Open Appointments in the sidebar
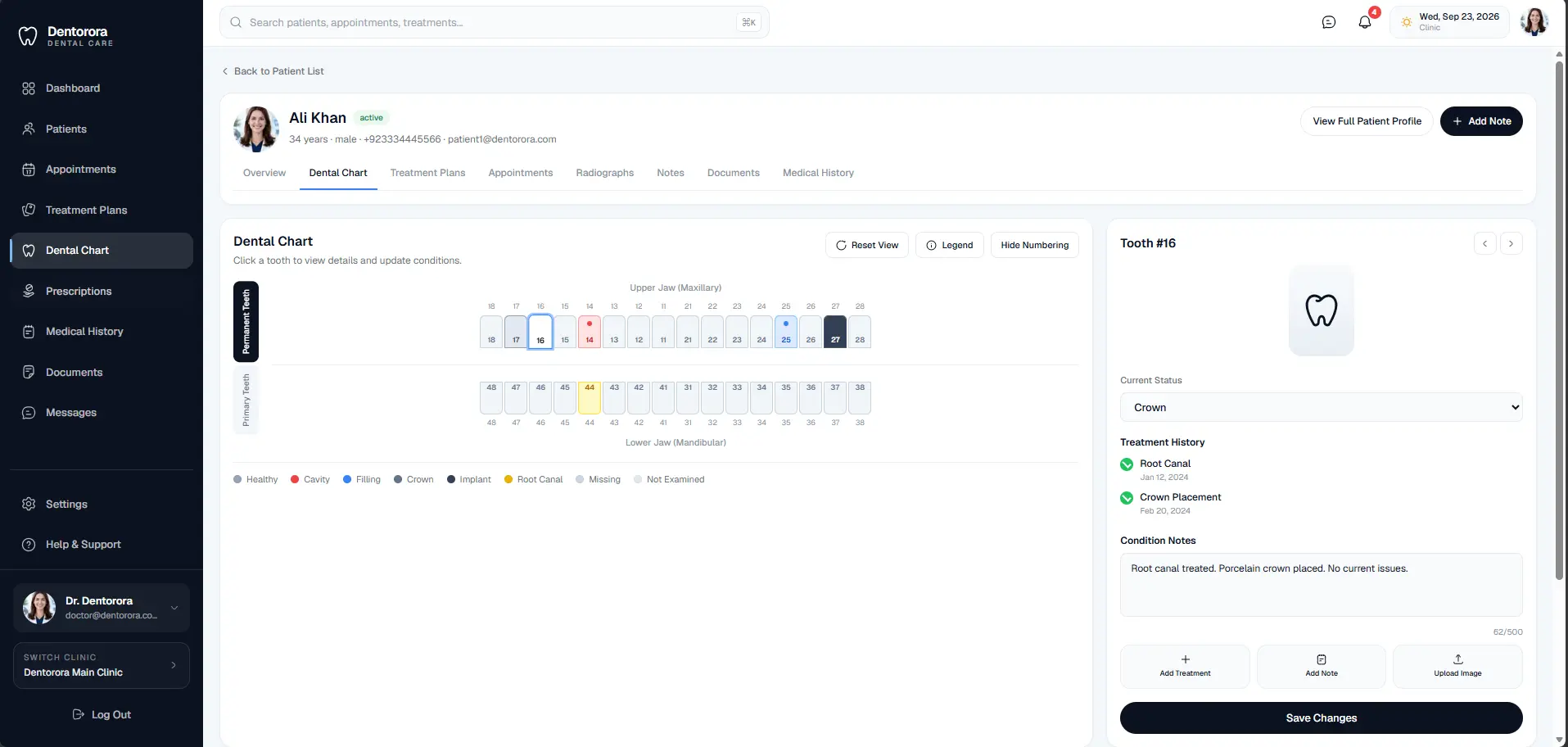Screen dimensions: 1568x747 [x=102, y=170]
